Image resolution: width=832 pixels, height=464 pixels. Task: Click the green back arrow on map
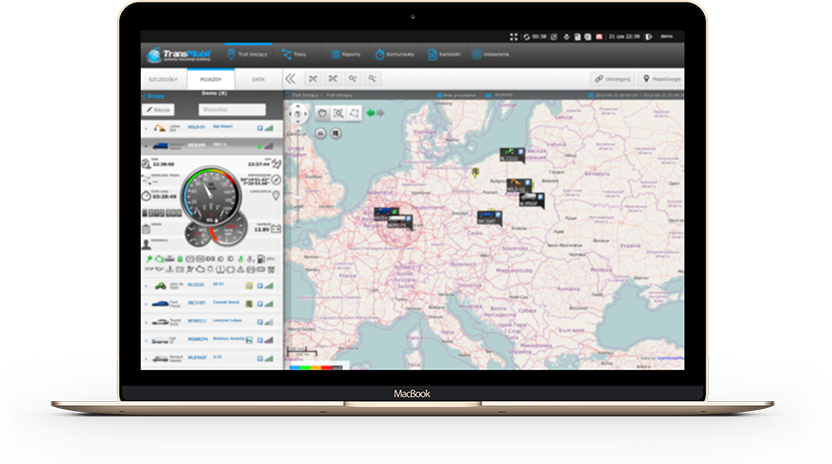point(372,112)
